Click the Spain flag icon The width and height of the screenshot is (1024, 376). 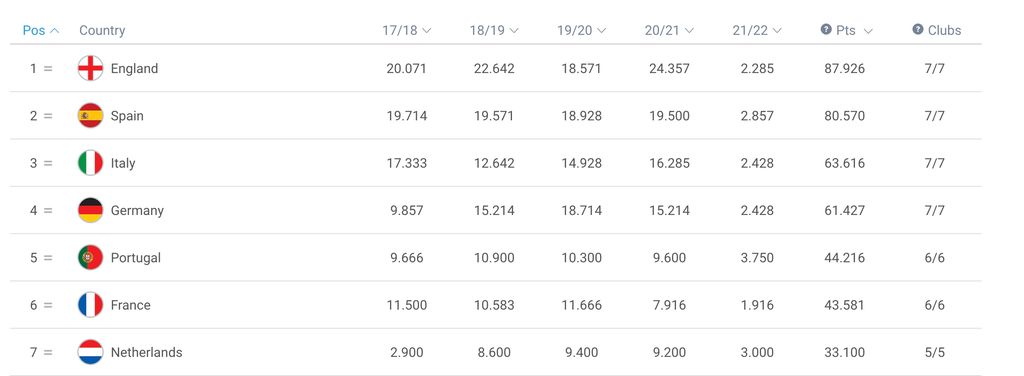pyautogui.click(x=90, y=116)
